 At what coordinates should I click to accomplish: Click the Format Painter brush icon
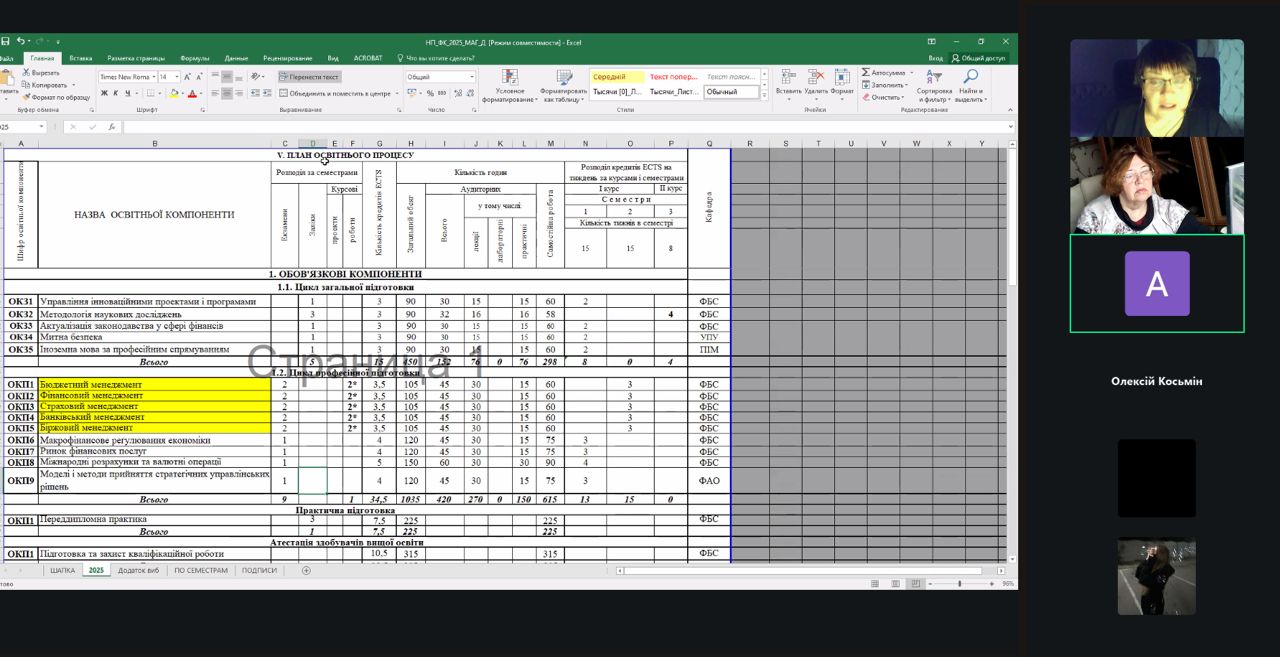click(25, 97)
